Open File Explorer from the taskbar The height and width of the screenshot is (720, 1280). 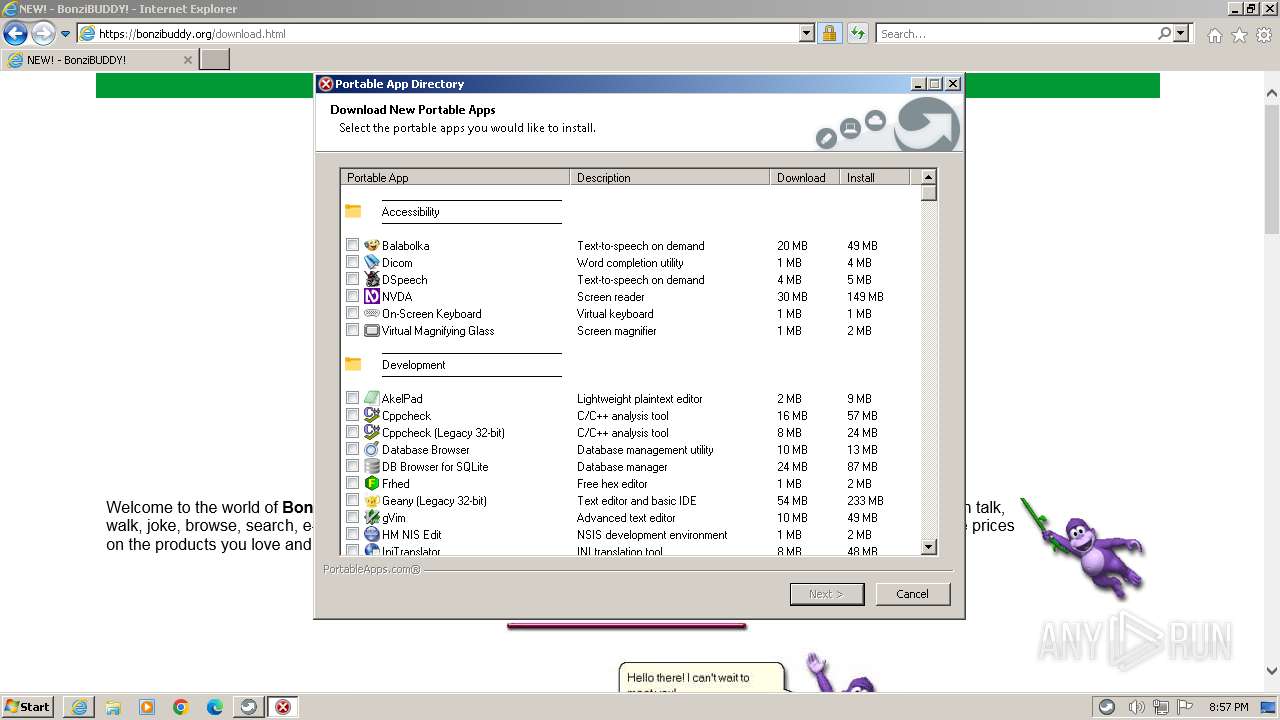113,707
